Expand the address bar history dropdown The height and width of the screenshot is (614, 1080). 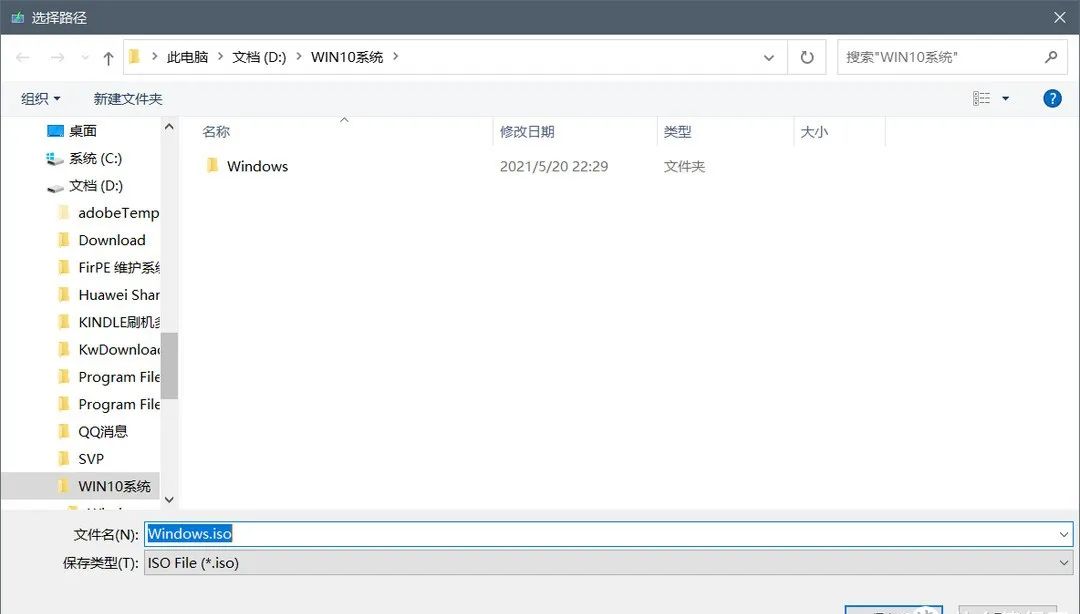768,58
